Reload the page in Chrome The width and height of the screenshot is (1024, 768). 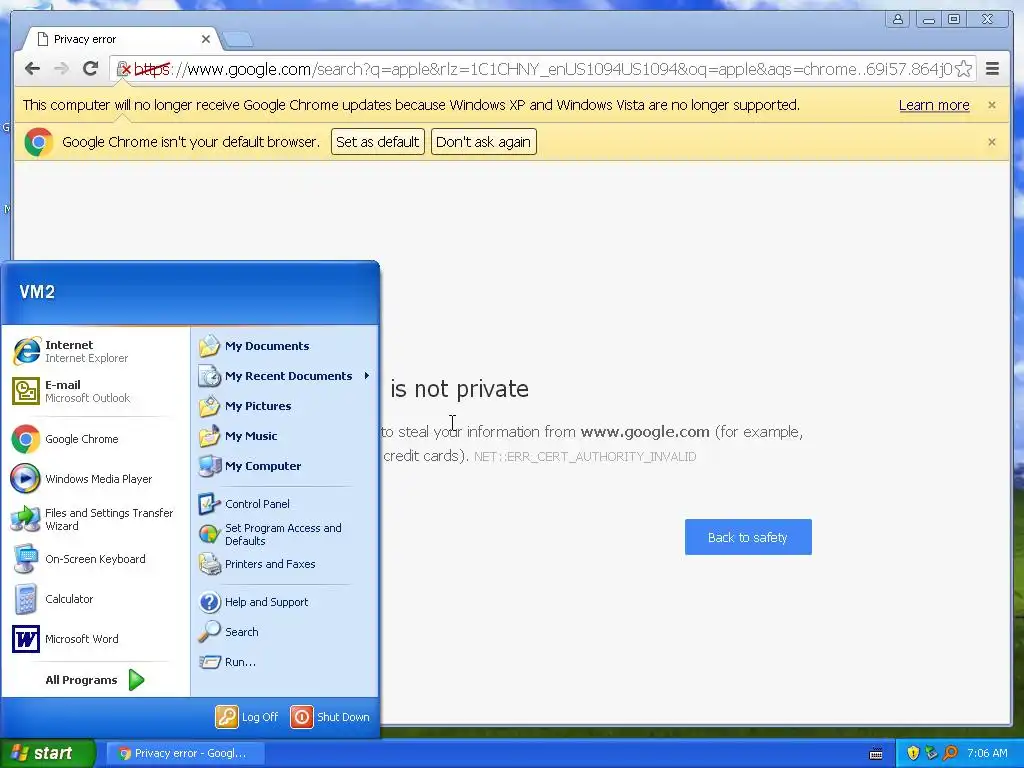click(91, 68)
